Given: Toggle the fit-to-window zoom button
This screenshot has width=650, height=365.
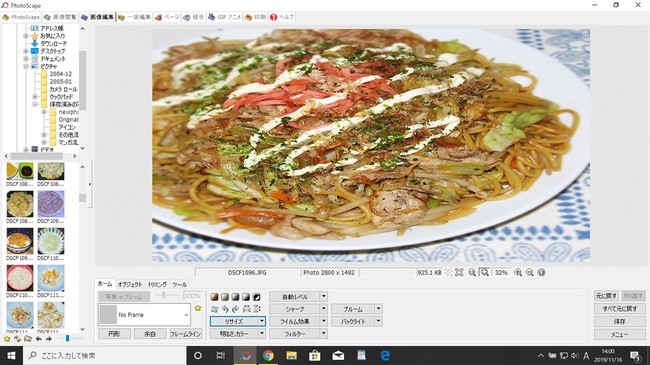Looking at the screenshot, I should click(x=484, y=273).
